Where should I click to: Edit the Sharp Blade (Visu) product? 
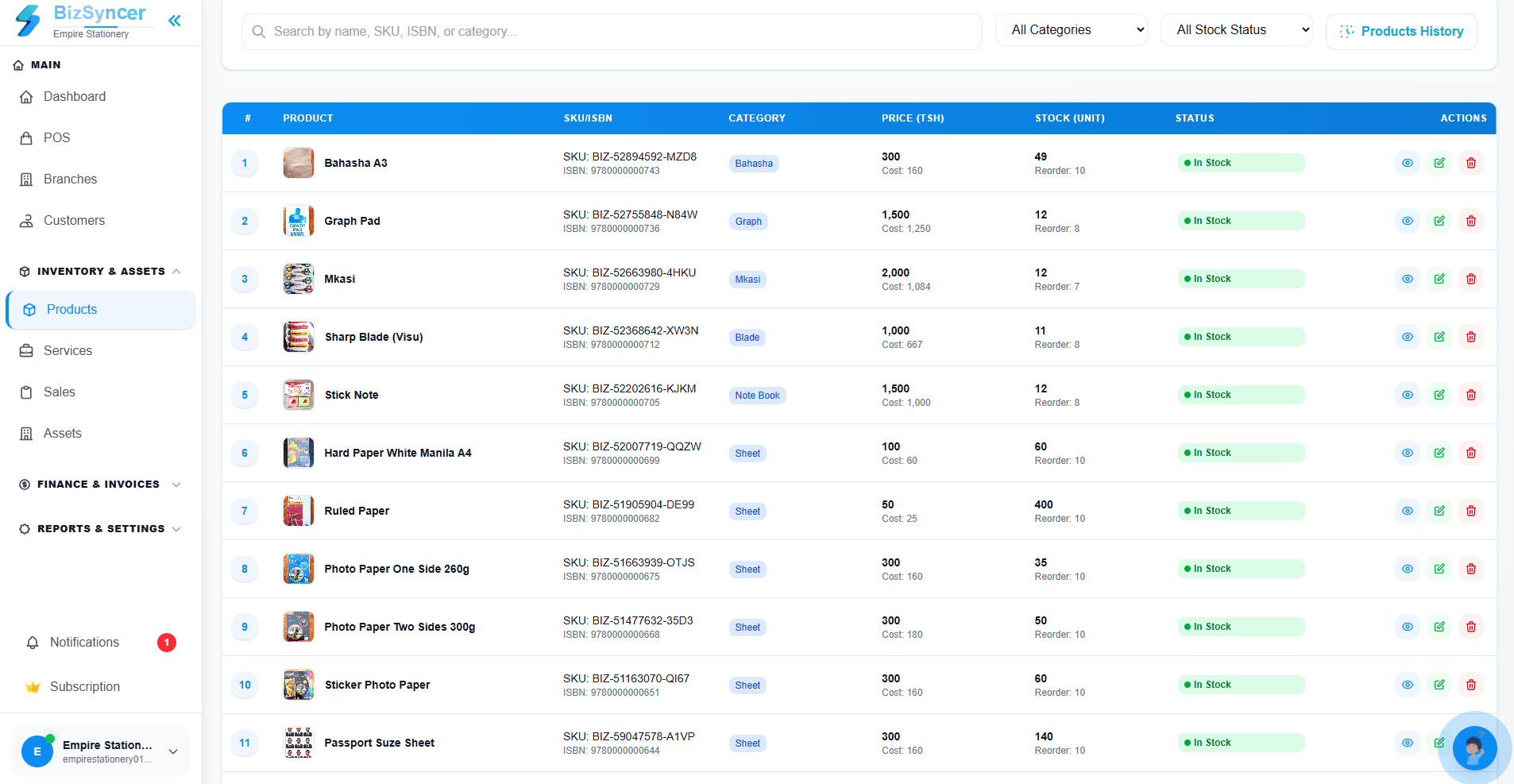(x=1439, y=337)
